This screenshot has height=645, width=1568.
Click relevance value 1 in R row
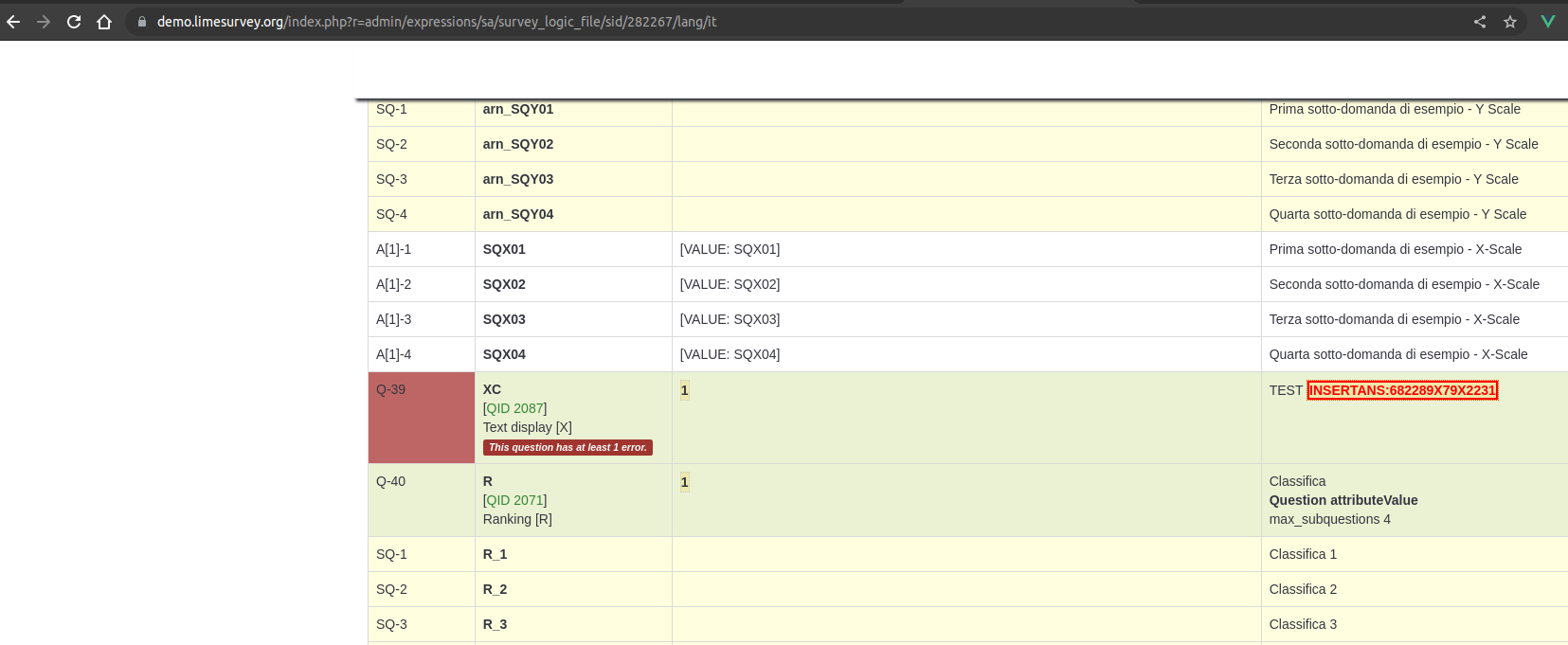[684, 482]
